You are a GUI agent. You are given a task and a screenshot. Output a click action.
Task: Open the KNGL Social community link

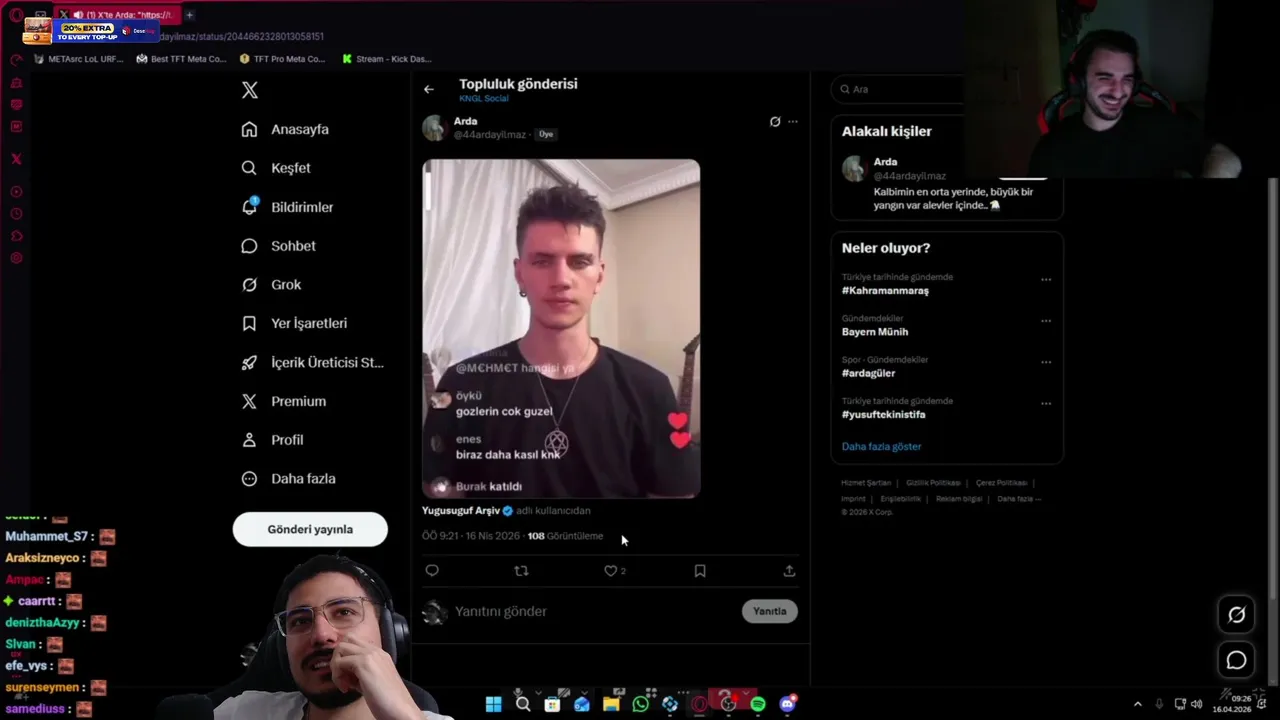[x=484, y=98]
